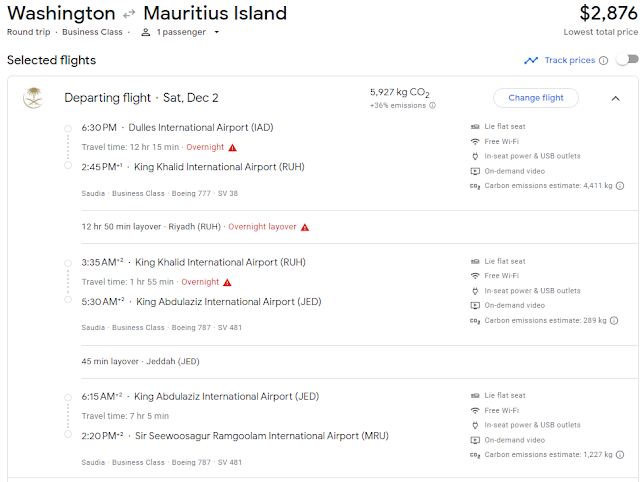Collapse the departing flight details chevron
The image size is (640, 482).
[616, 98]
